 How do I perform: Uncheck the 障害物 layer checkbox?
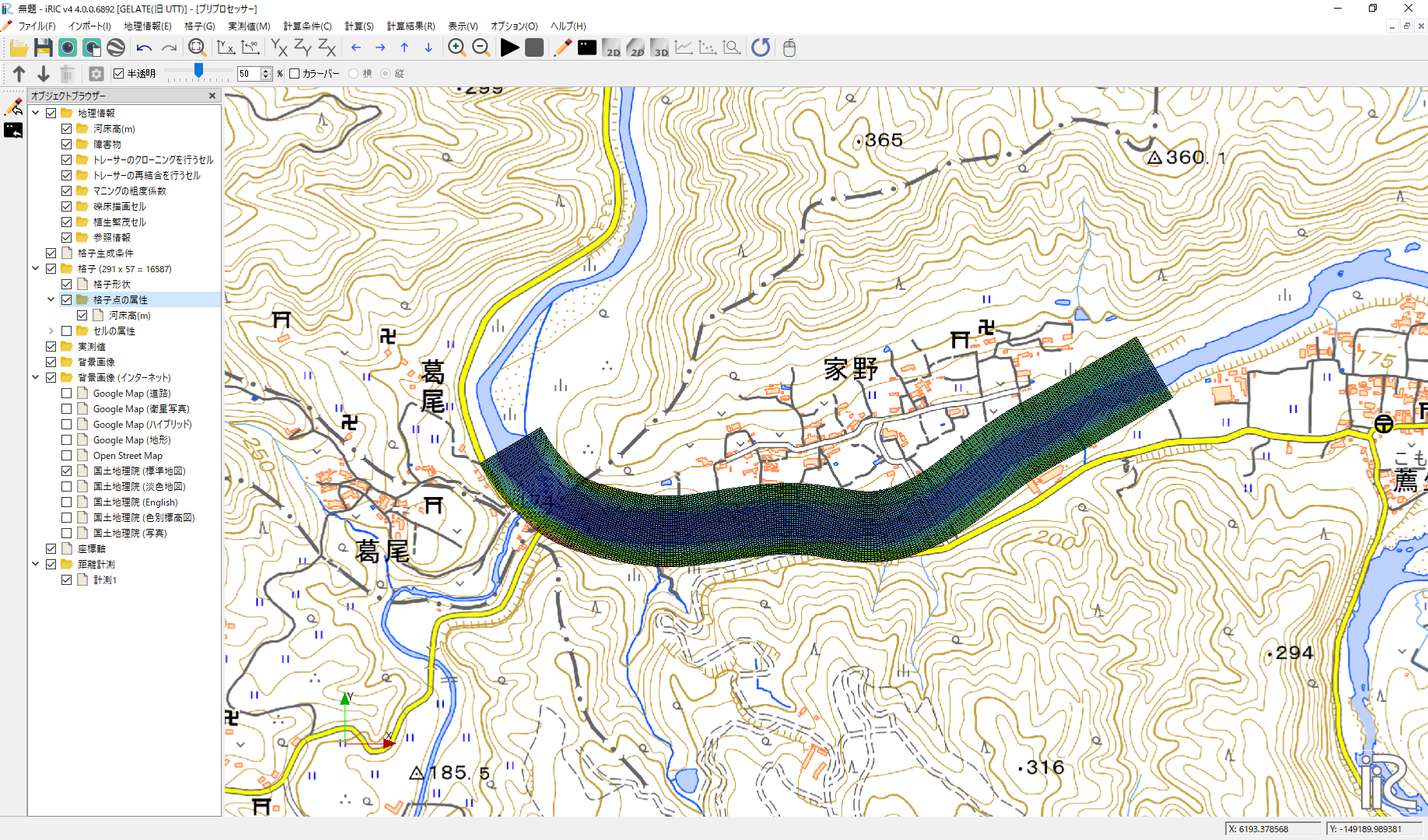(67, 145)
